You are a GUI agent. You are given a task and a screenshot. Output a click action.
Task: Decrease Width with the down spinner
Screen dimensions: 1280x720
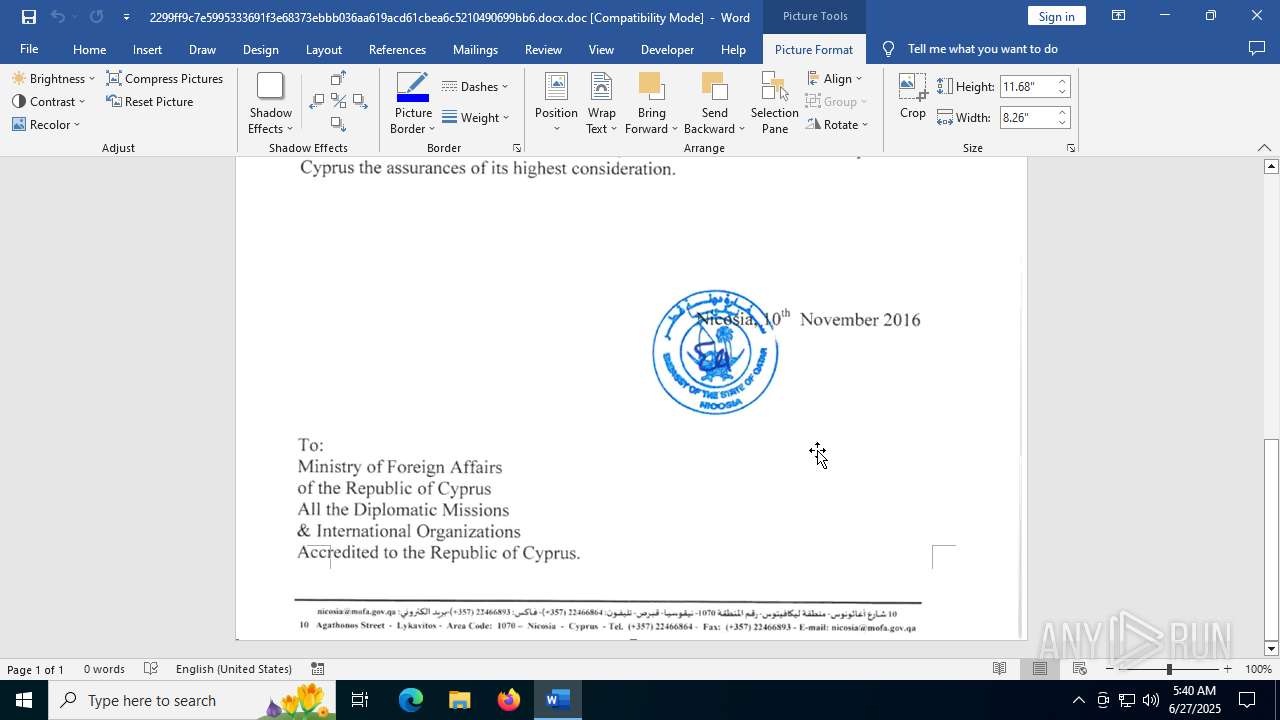1062,123
